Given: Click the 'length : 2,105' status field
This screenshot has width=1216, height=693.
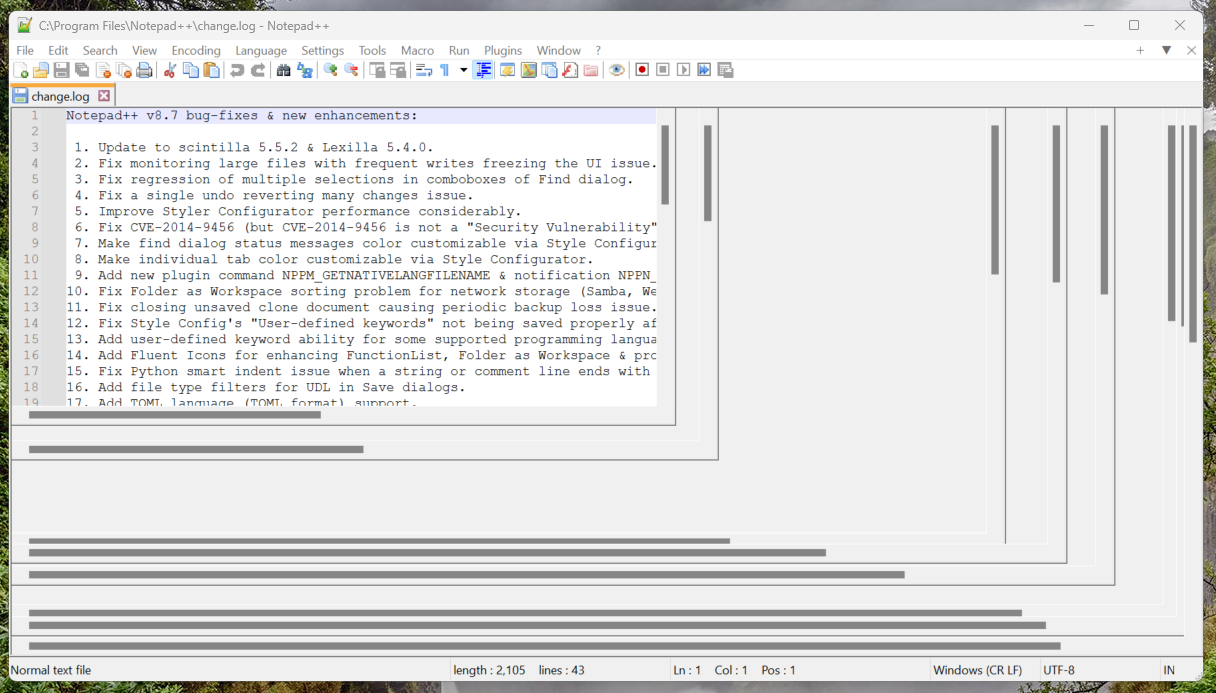Looking at the screenshot, I should click(x=489, y=670).
